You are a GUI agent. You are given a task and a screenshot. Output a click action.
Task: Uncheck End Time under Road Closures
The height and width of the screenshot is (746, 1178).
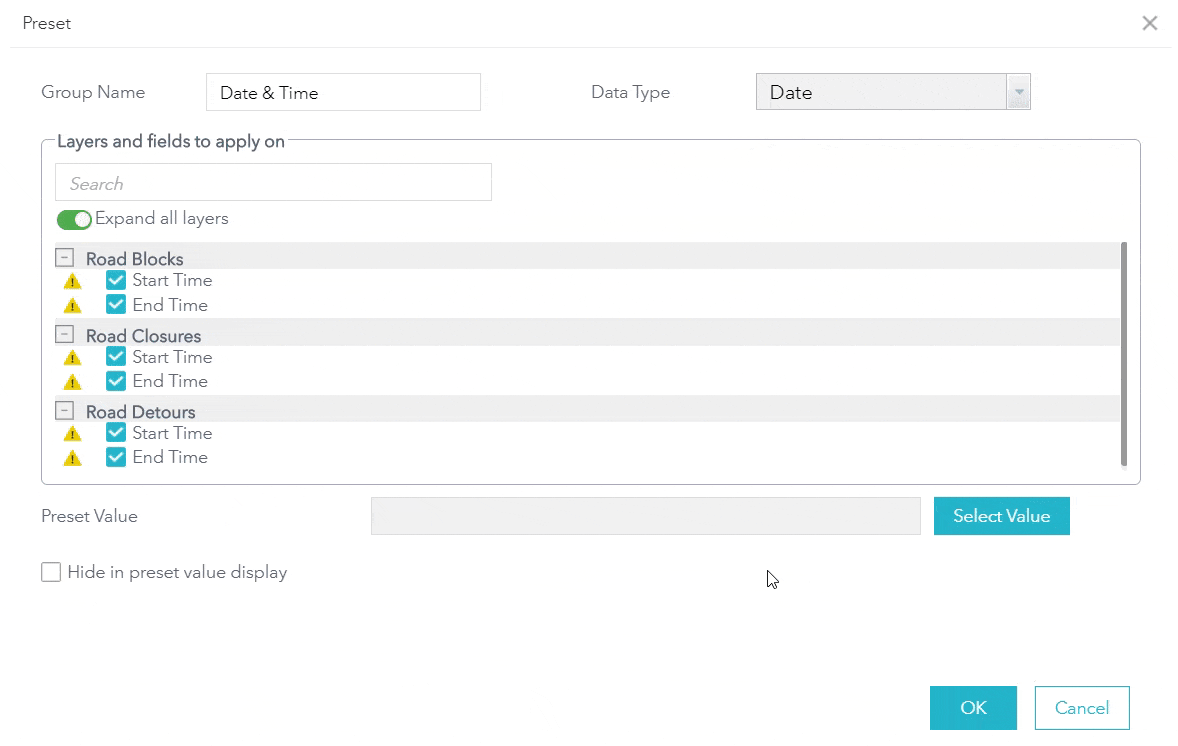(x=115, y=381)
